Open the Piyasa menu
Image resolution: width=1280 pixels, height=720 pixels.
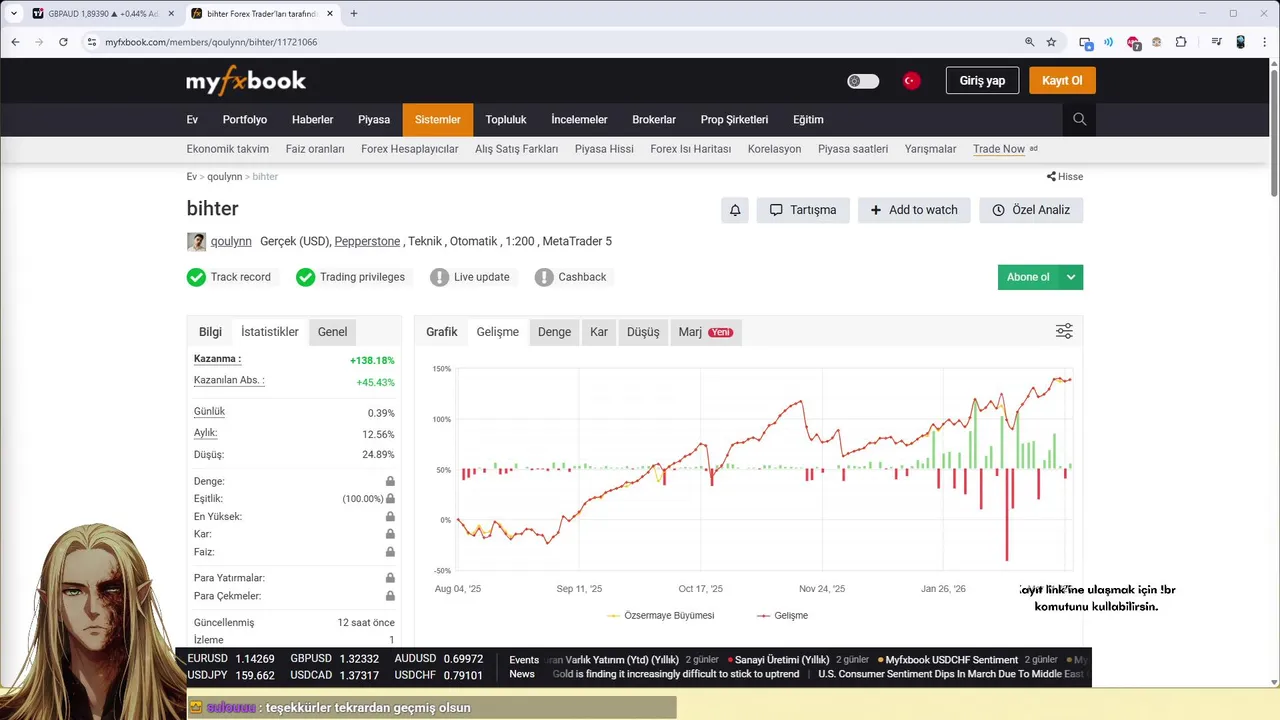(374, 119)
